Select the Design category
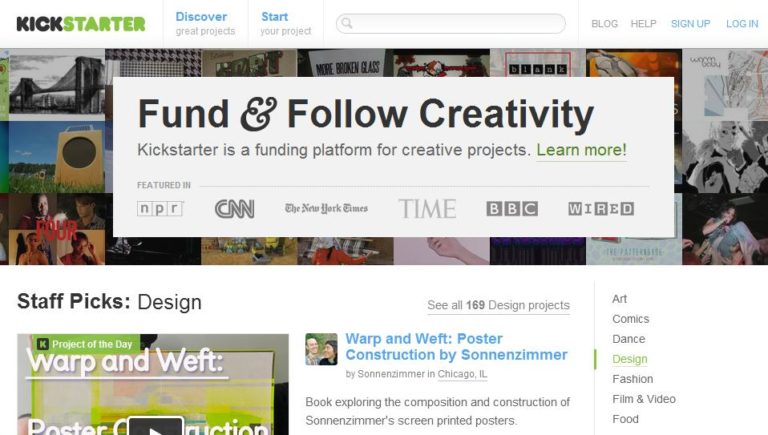The image size is (768, 435). point(629,359)
